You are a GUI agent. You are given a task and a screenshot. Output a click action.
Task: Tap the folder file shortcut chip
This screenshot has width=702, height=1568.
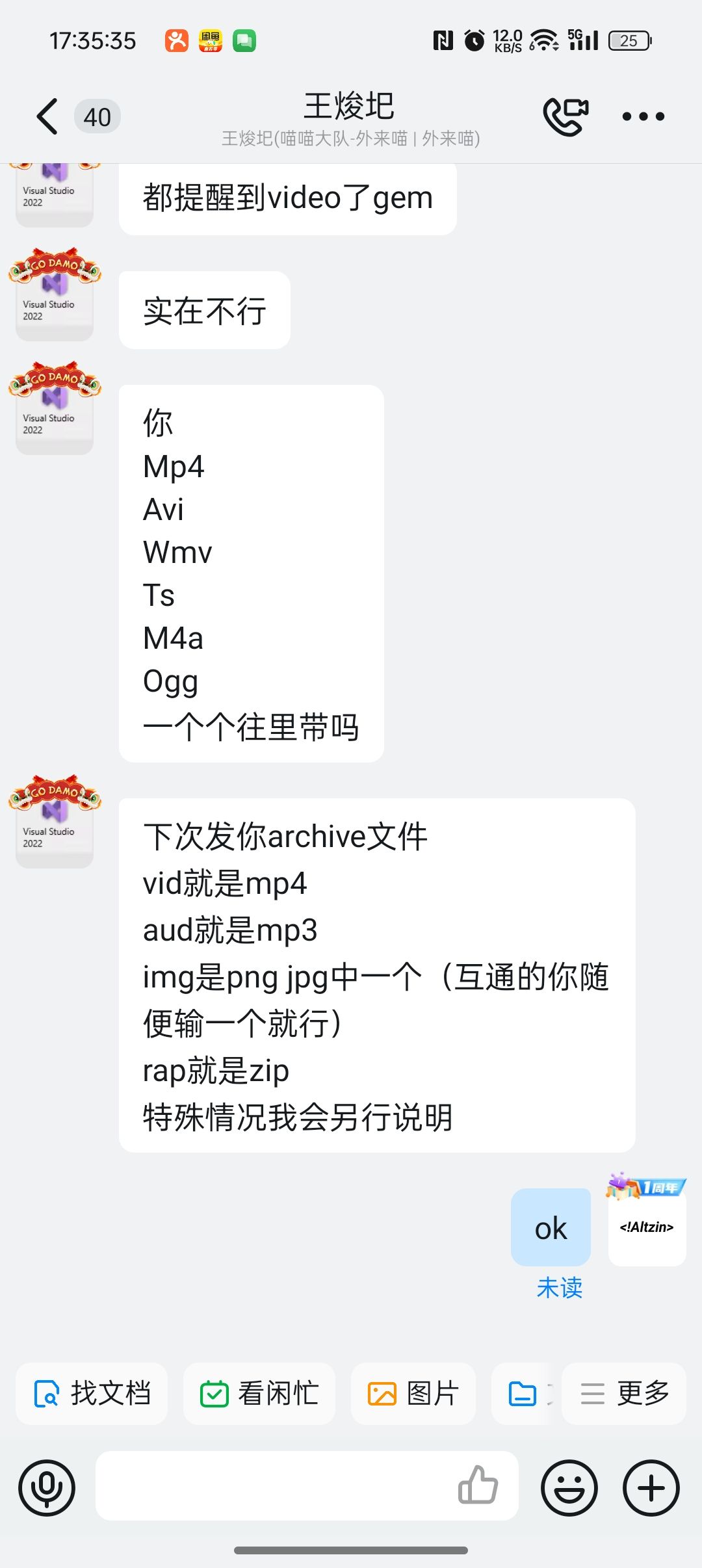click(x=524, y=1394)
